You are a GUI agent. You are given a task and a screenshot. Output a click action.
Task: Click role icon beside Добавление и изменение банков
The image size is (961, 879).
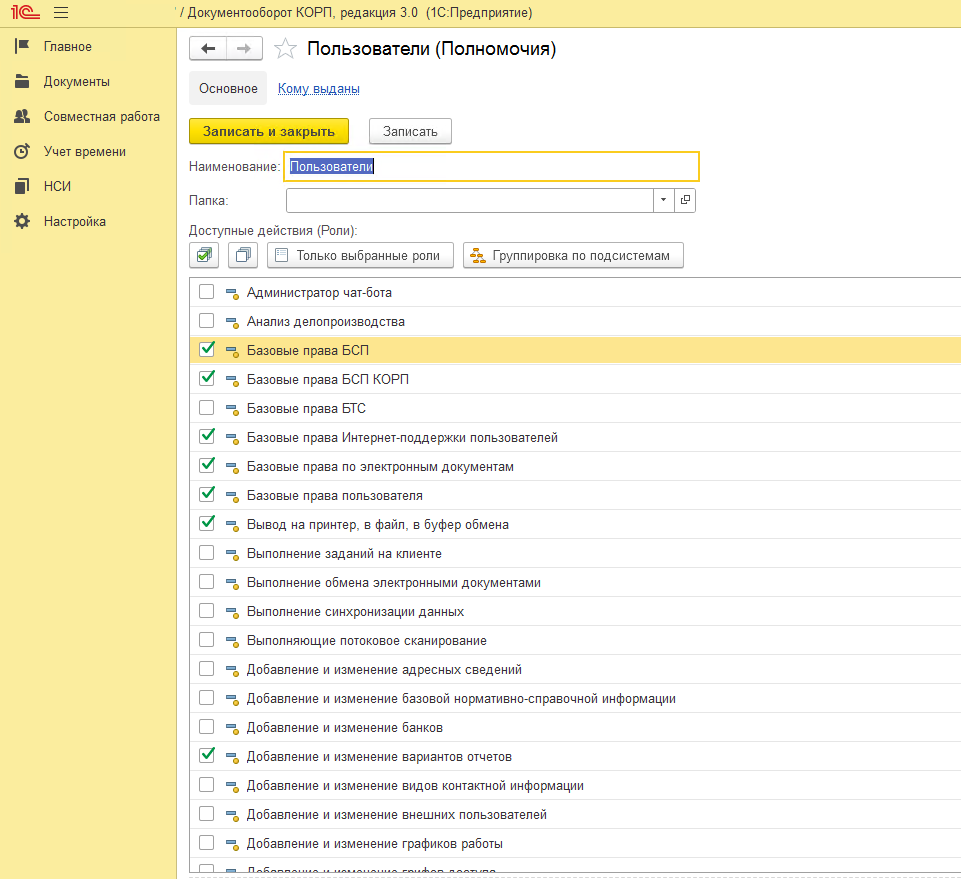point(232,728)
